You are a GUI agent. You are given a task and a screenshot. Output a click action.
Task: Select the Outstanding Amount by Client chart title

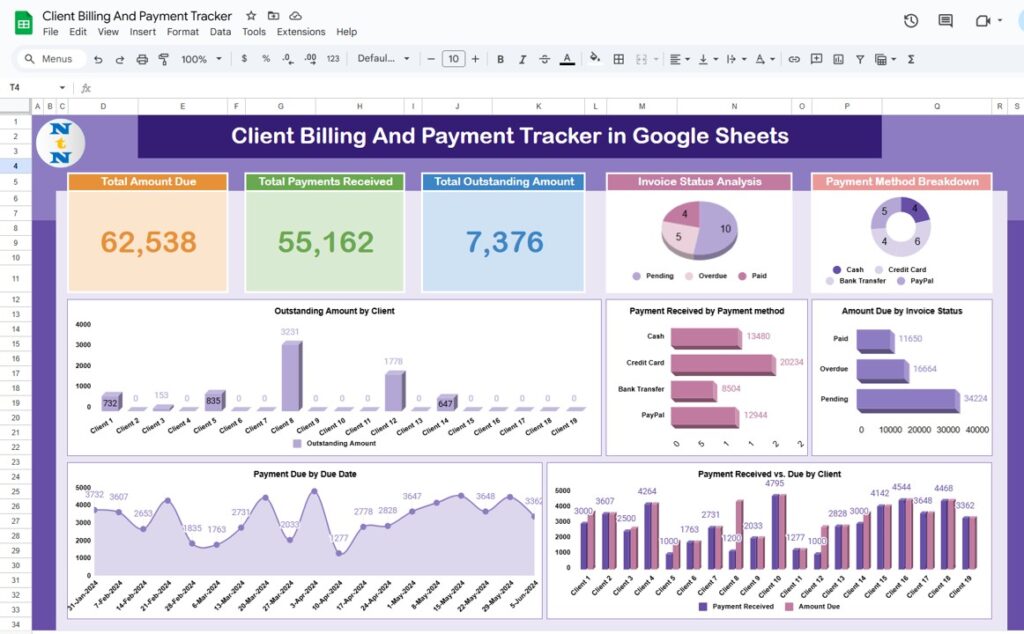(x=334, y=311)
